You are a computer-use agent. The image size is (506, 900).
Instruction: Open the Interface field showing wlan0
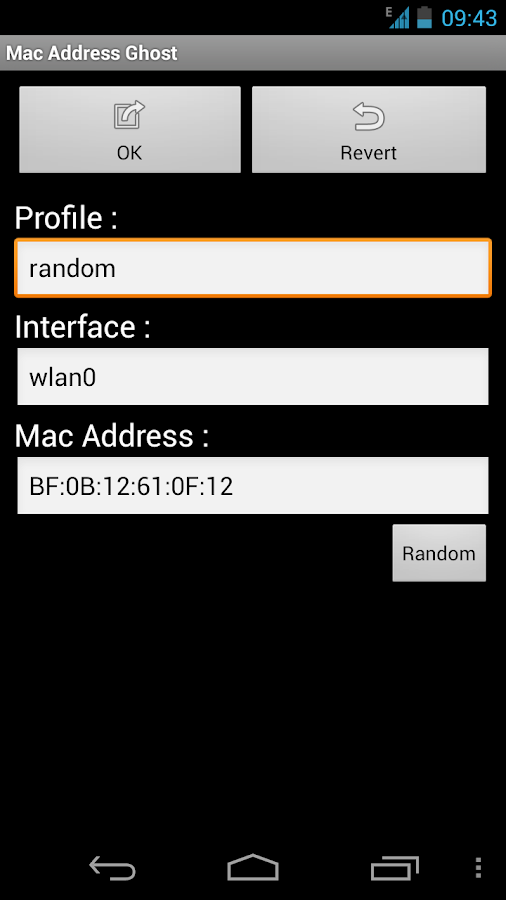pyautogui.click(x=253, y=377)
